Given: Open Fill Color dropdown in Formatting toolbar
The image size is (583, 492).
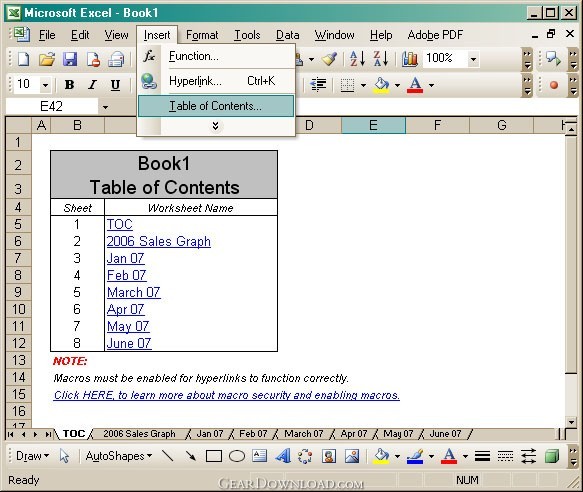Looking at the screenshot, I should coord(397,86).
